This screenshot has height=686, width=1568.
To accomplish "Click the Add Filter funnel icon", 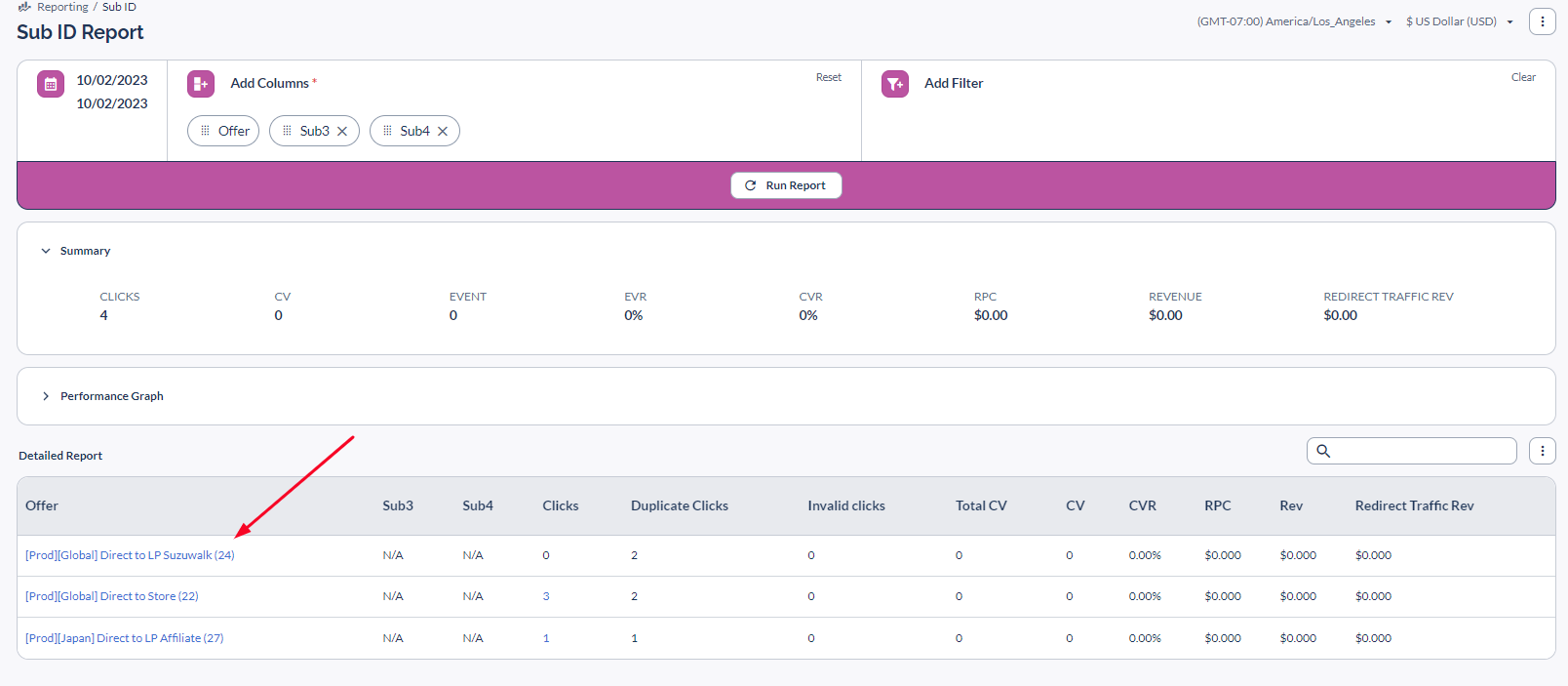I will pos(894,84).
